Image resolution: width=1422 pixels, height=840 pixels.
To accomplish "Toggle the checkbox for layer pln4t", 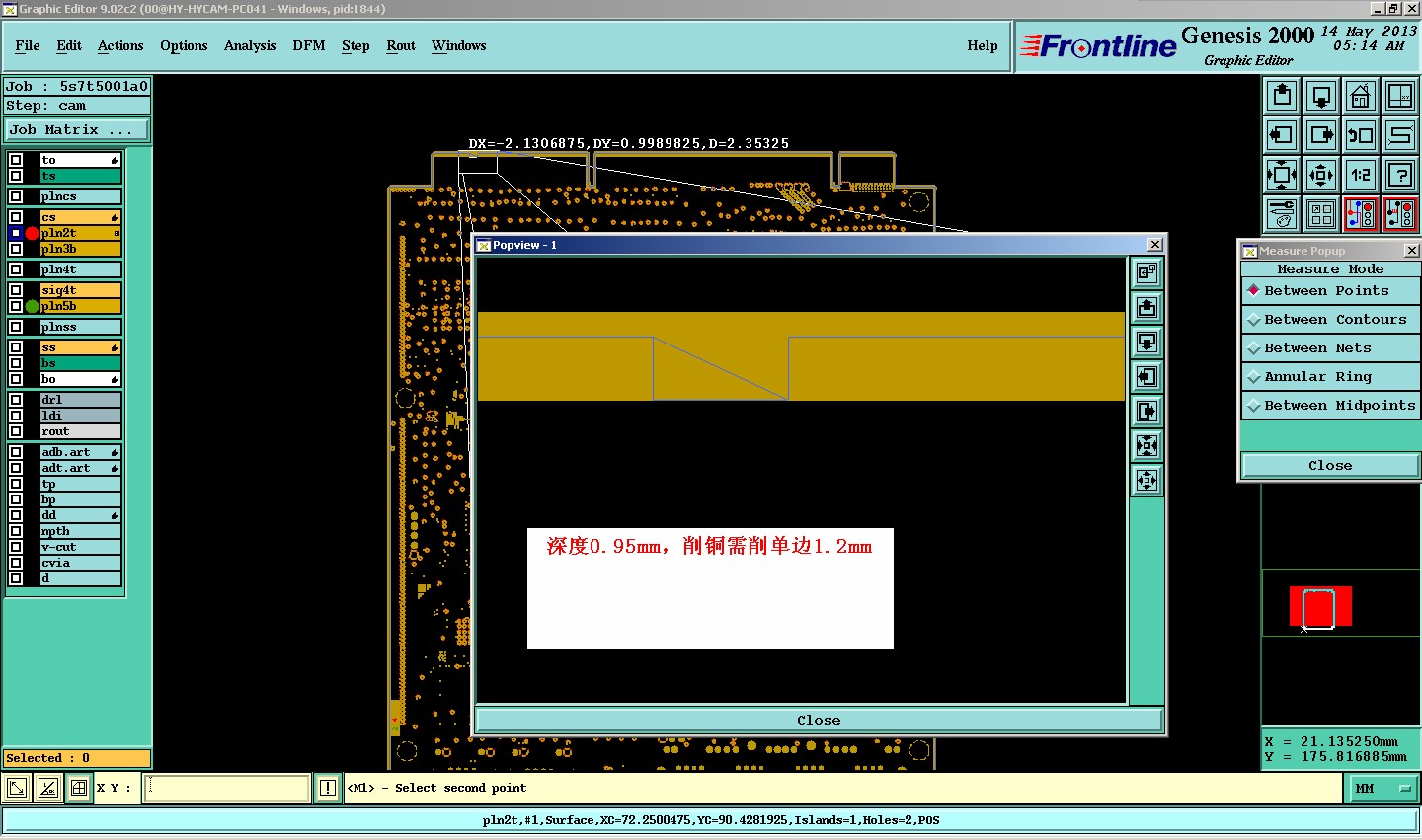I will [x=16, y=269].
